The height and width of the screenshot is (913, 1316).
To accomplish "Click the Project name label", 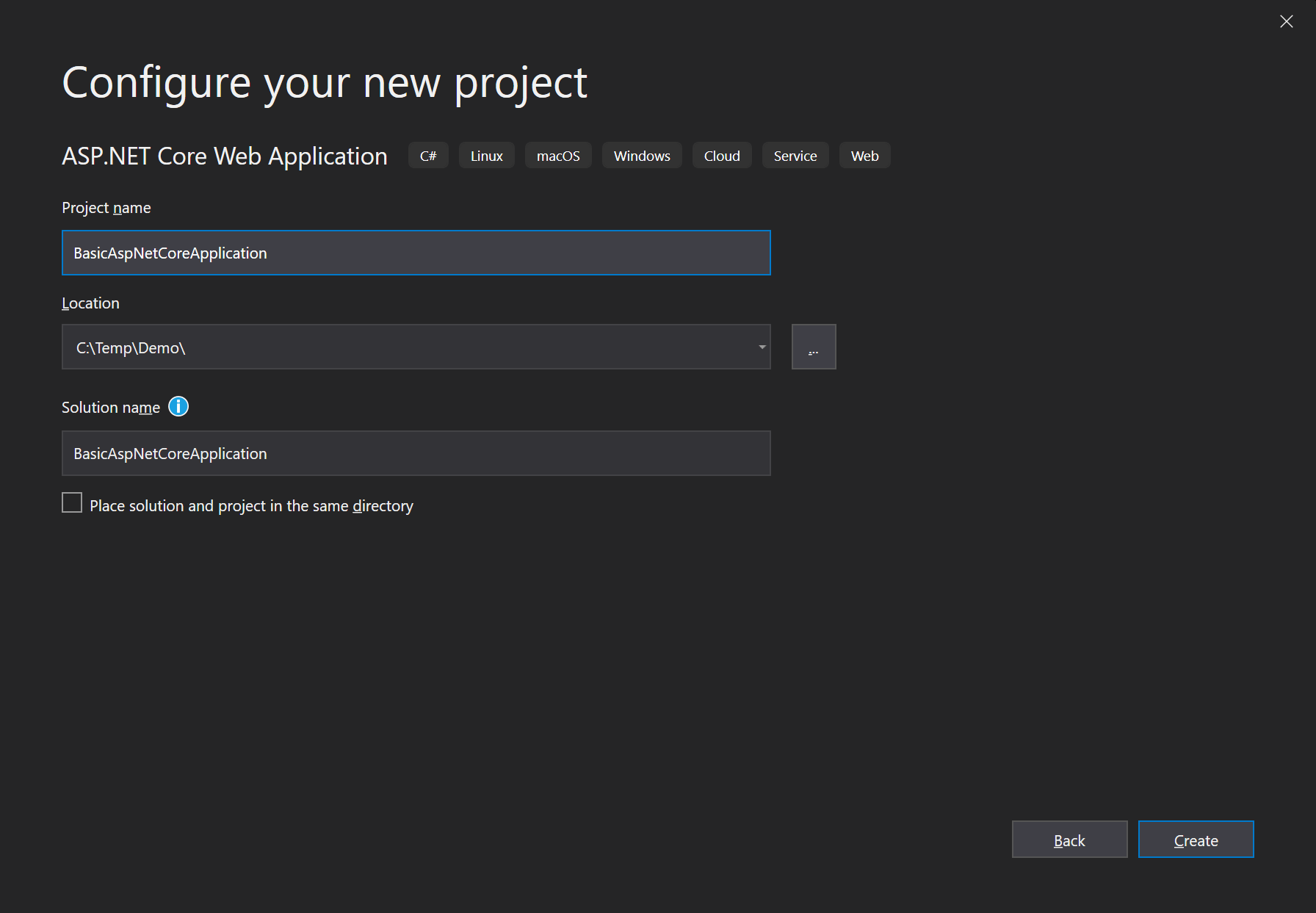I will [x=106, y=208].
